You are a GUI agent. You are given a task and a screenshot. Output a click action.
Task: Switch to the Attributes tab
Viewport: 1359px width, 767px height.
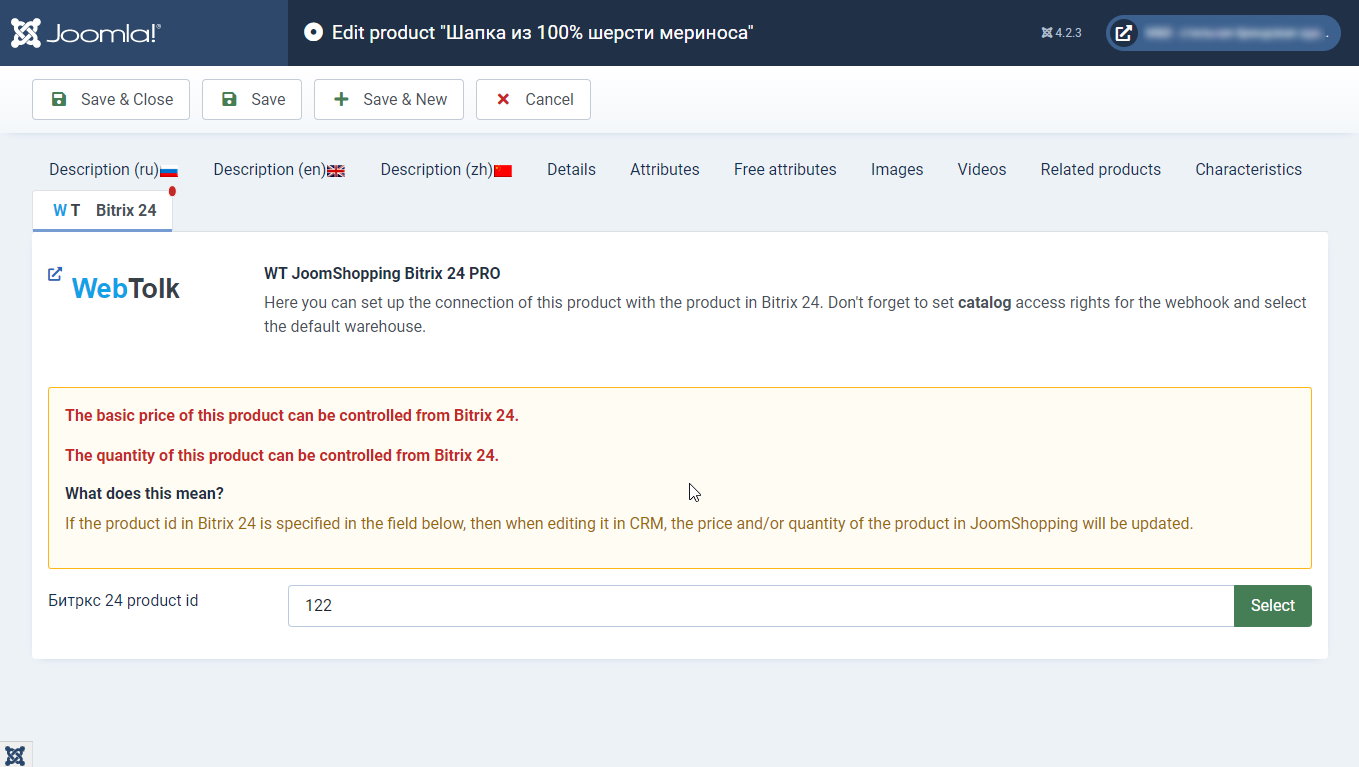coord(664,170)
